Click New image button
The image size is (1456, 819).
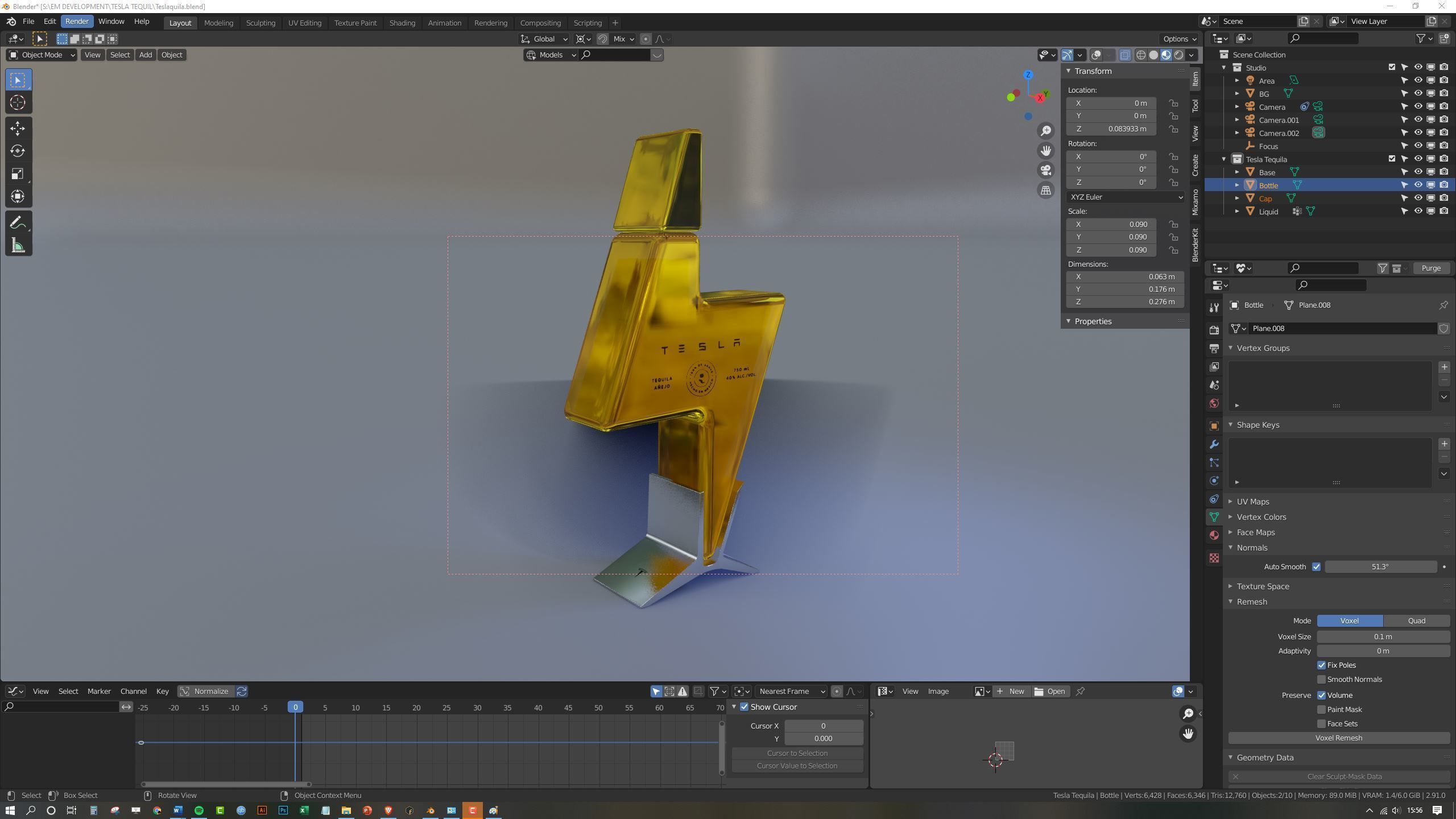tap(1011, 692)
